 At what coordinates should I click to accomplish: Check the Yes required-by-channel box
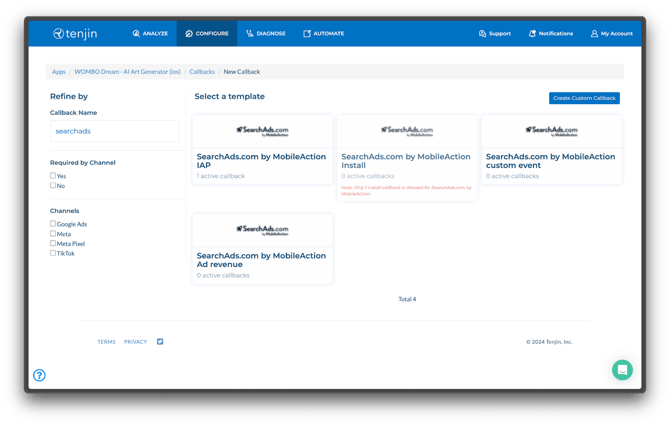click(x=53, y=176)
